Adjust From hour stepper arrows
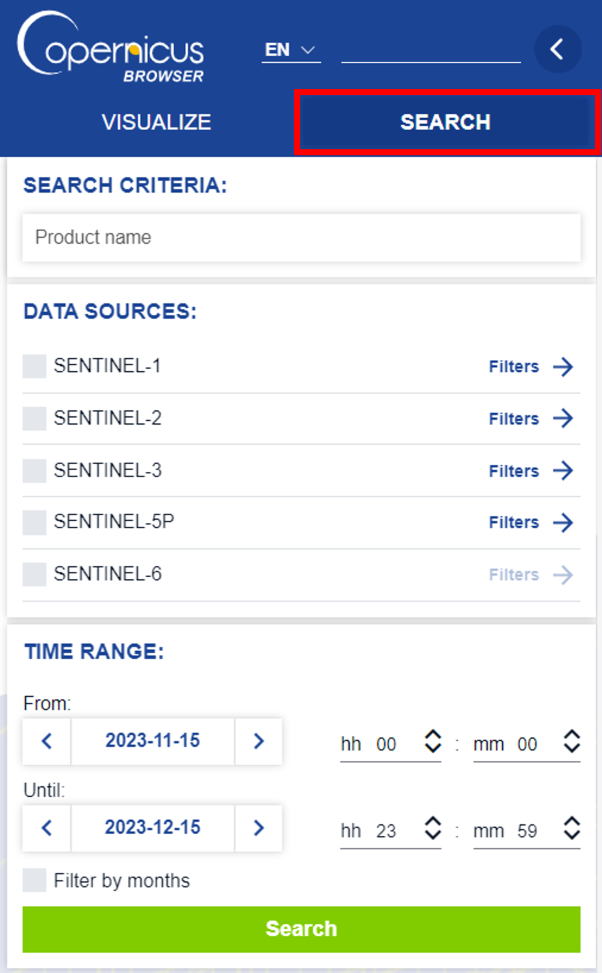 [433, 741]
